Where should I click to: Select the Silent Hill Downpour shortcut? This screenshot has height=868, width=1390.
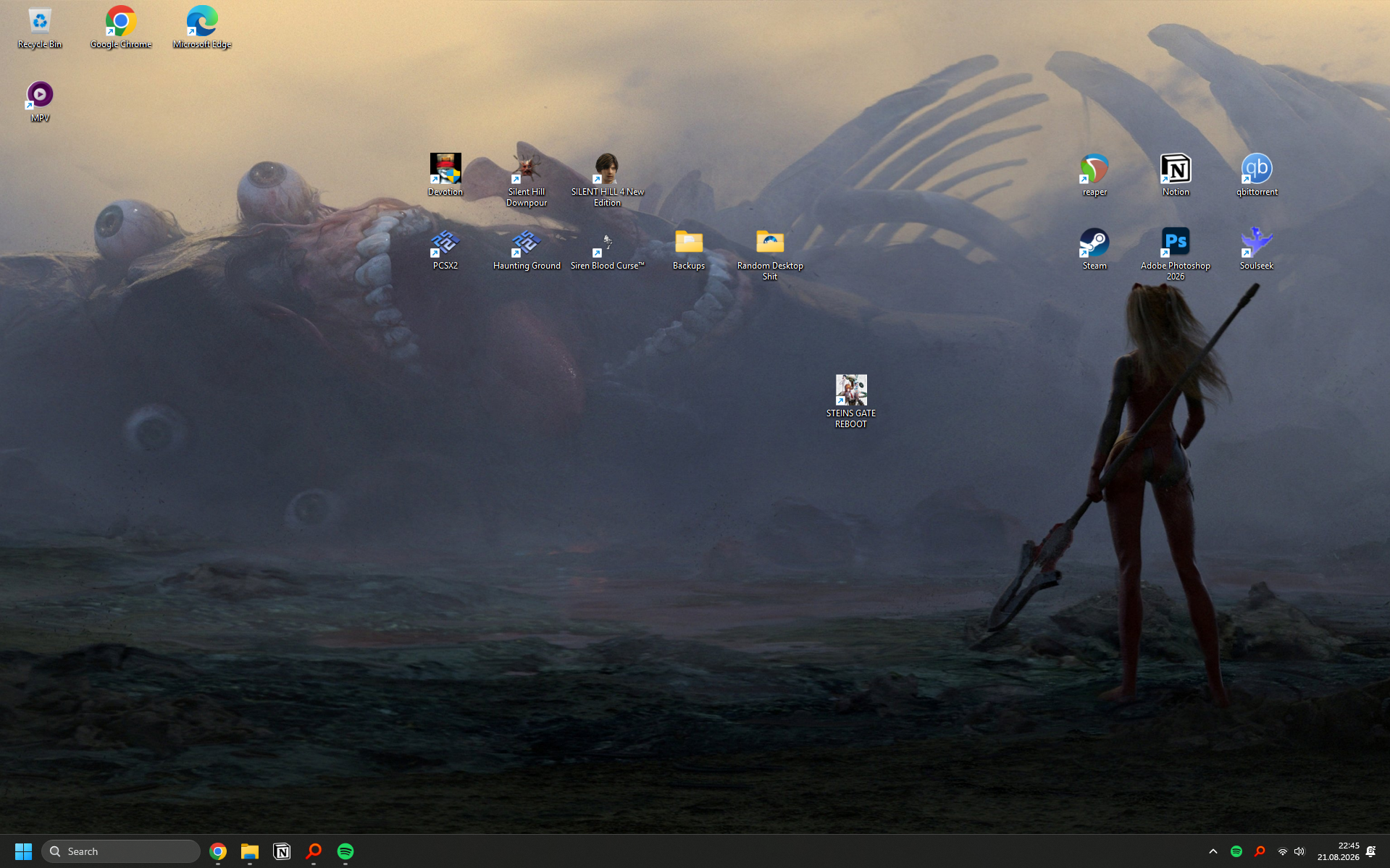coord(527,181)
